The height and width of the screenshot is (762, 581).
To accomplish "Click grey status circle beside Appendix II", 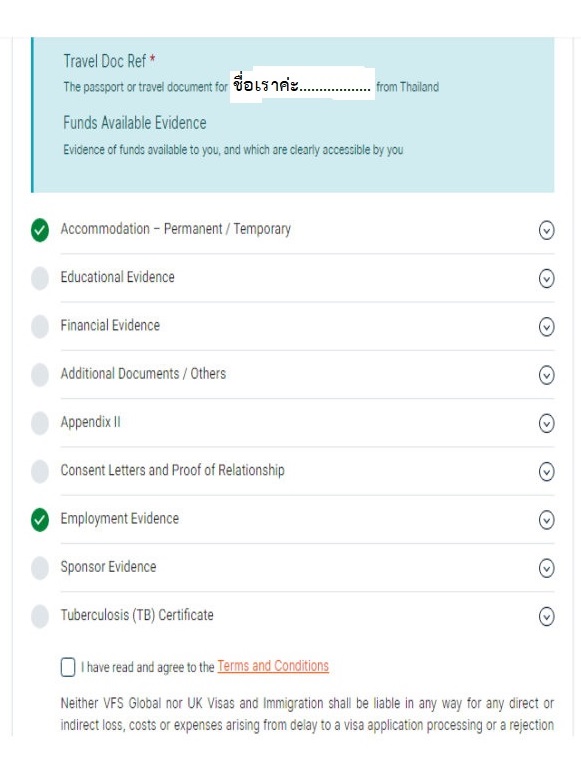I will coord(40,423).
